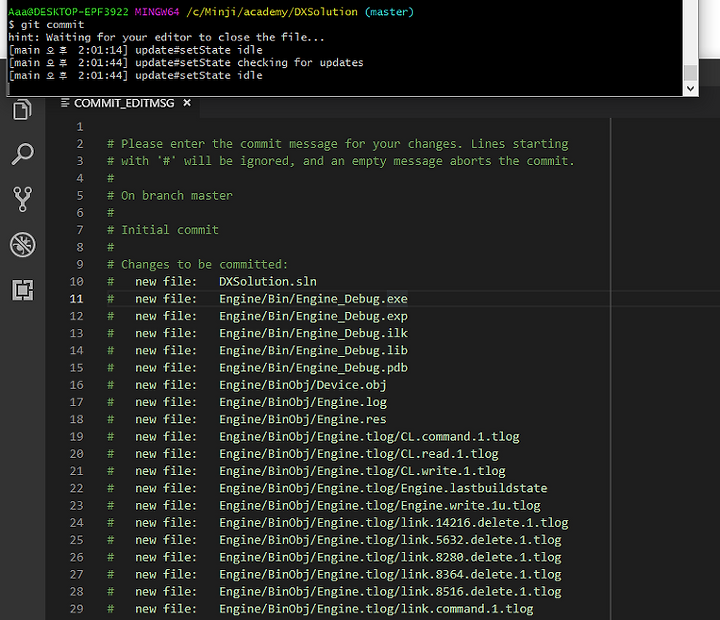Open the Source Control branch icon
Image resolution: width=720 pixels, height=620 pixels.
click(22, 199)
